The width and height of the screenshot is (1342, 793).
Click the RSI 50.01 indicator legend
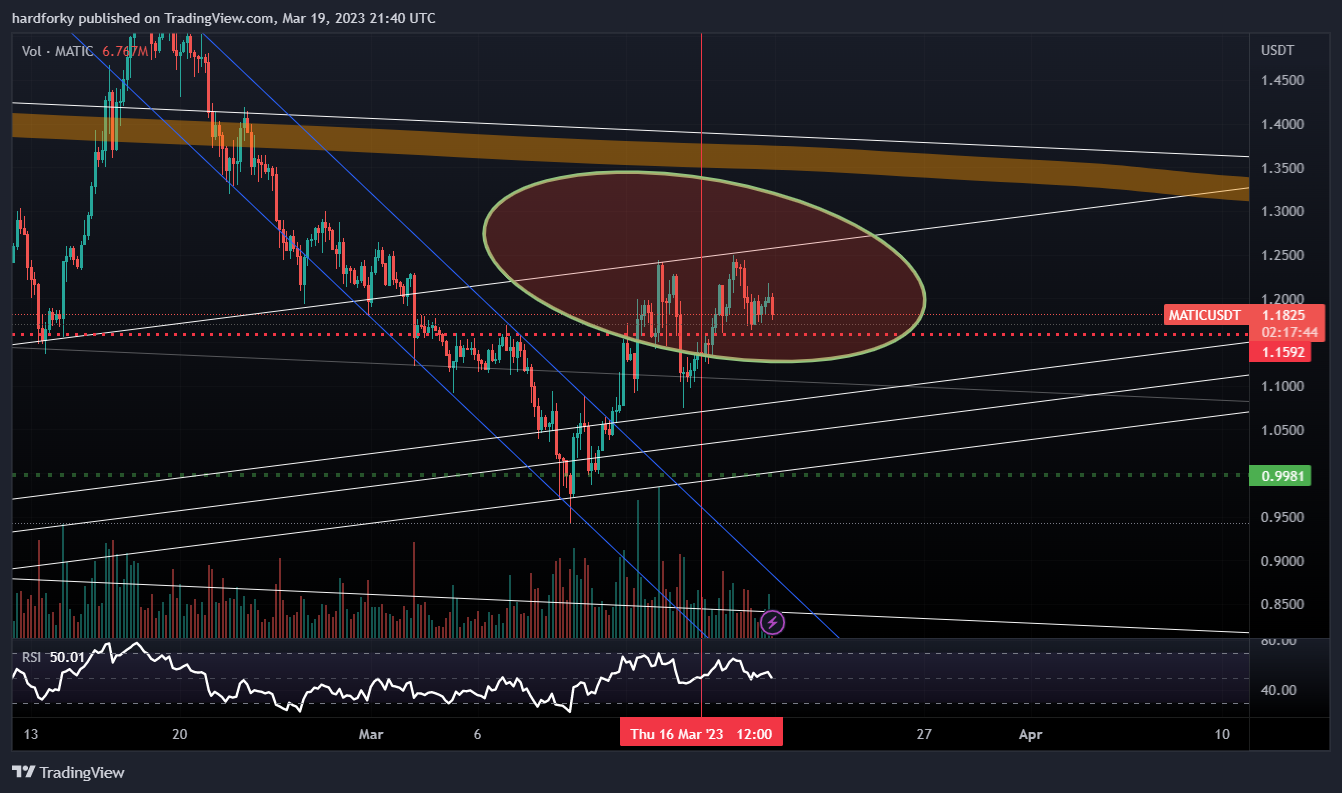[53, 655]
